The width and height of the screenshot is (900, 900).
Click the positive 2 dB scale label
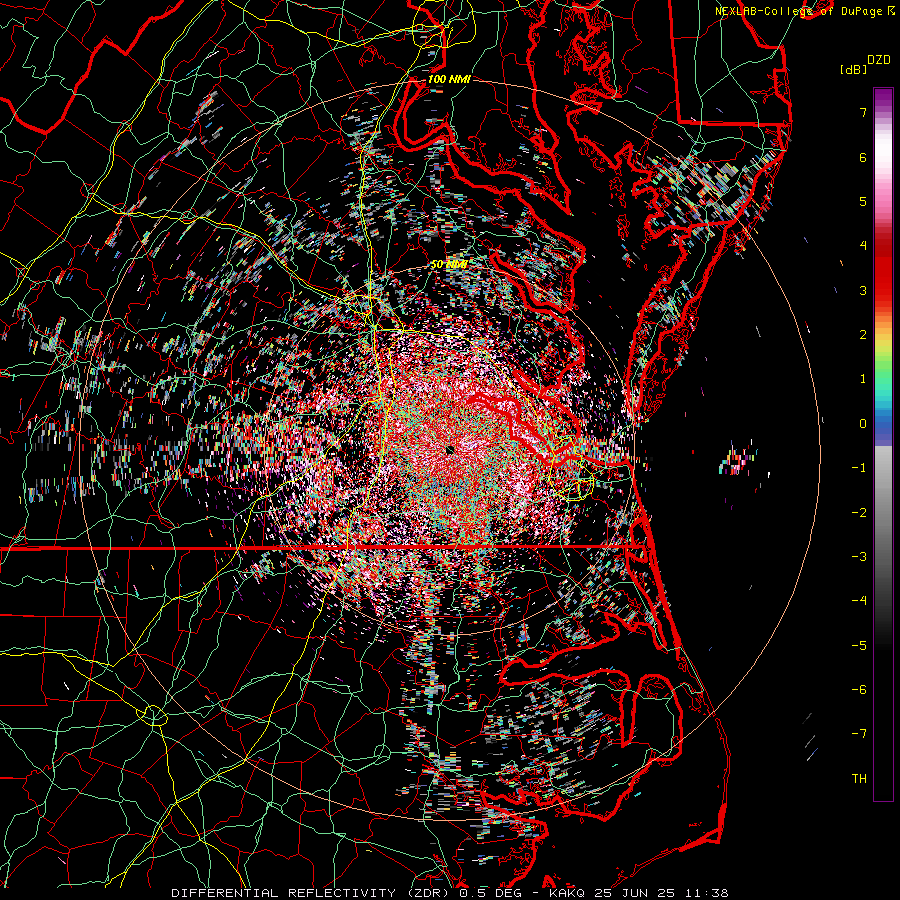click(x=863, y=335)
